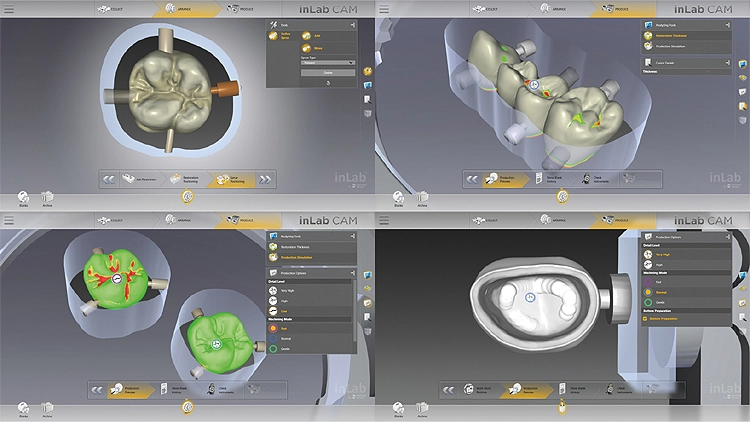750x422 pixels.
Task: Select Restoration Thickness in the green-crowns window
Action: point(311,247)
